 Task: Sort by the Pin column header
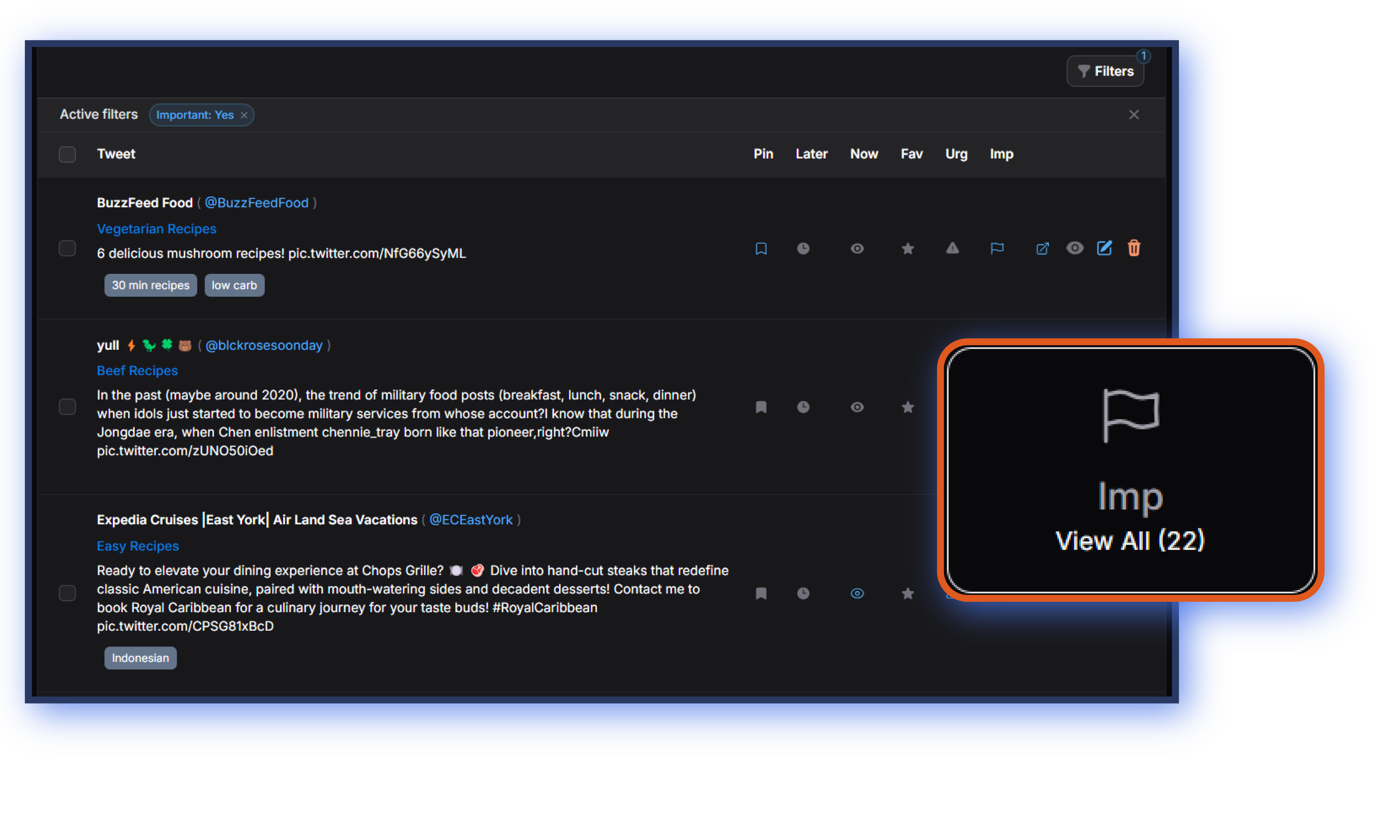(763, 154)
